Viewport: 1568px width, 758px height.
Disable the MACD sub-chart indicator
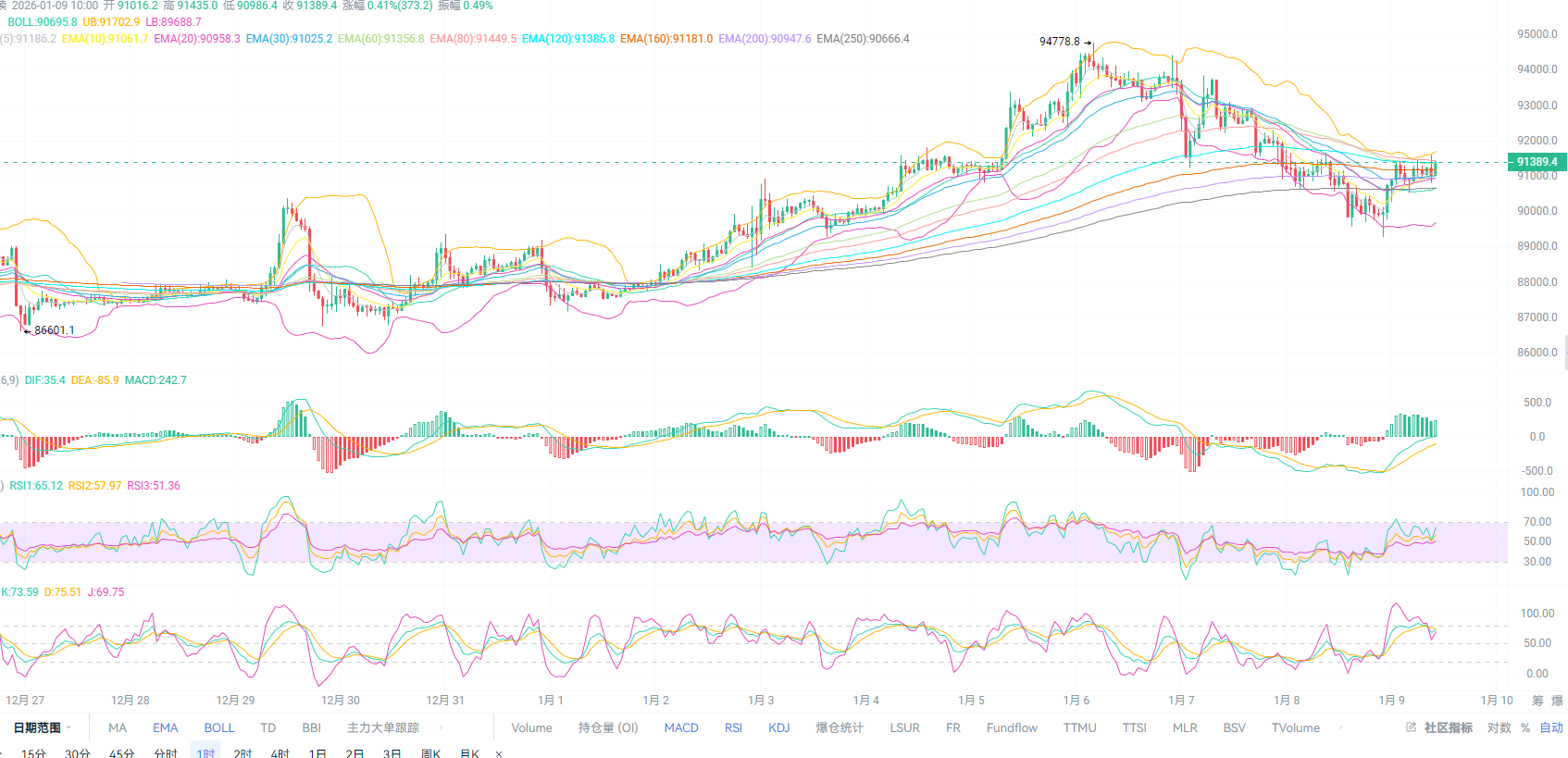coord(681,727)
